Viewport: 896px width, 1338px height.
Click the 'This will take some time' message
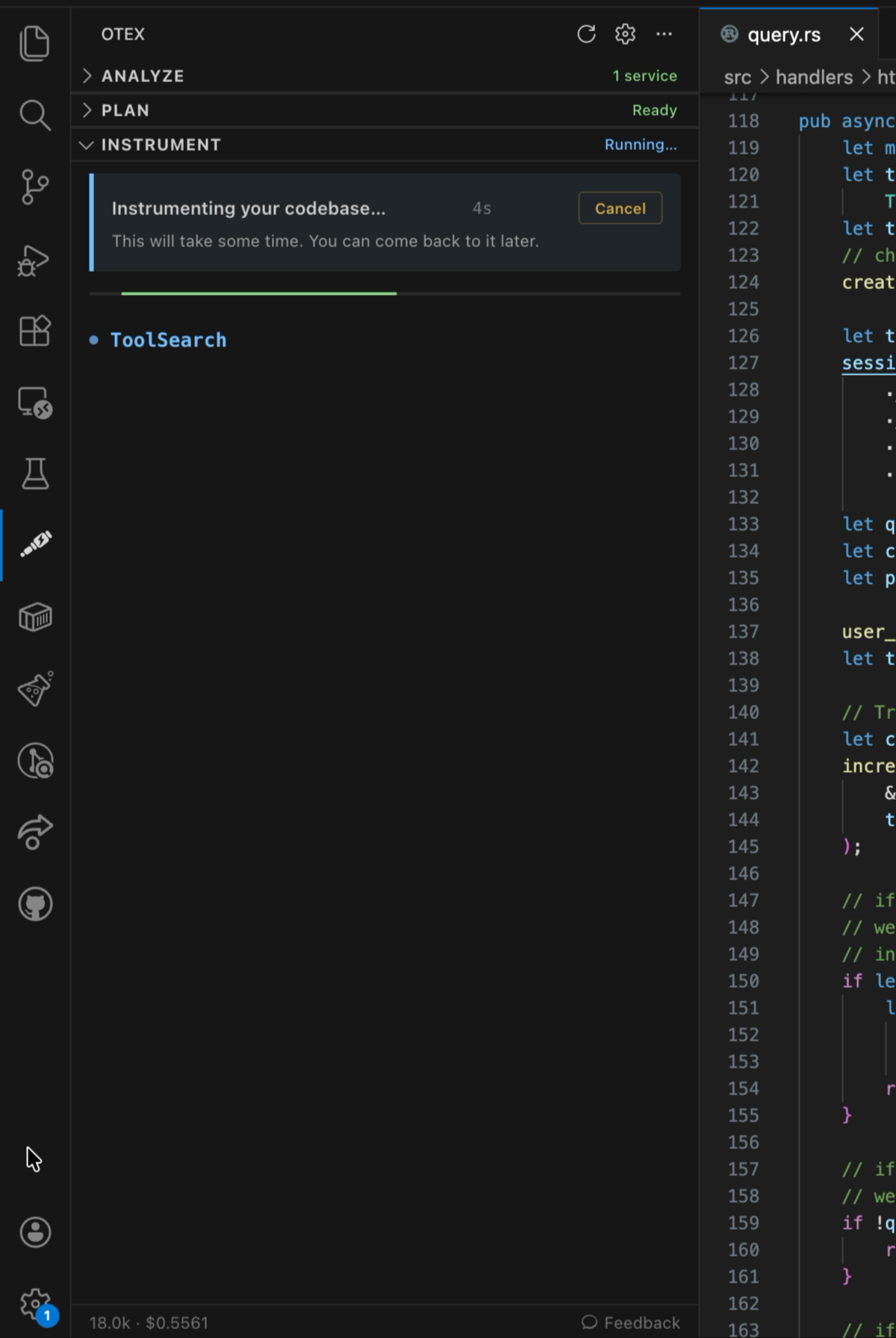[326, 241]
